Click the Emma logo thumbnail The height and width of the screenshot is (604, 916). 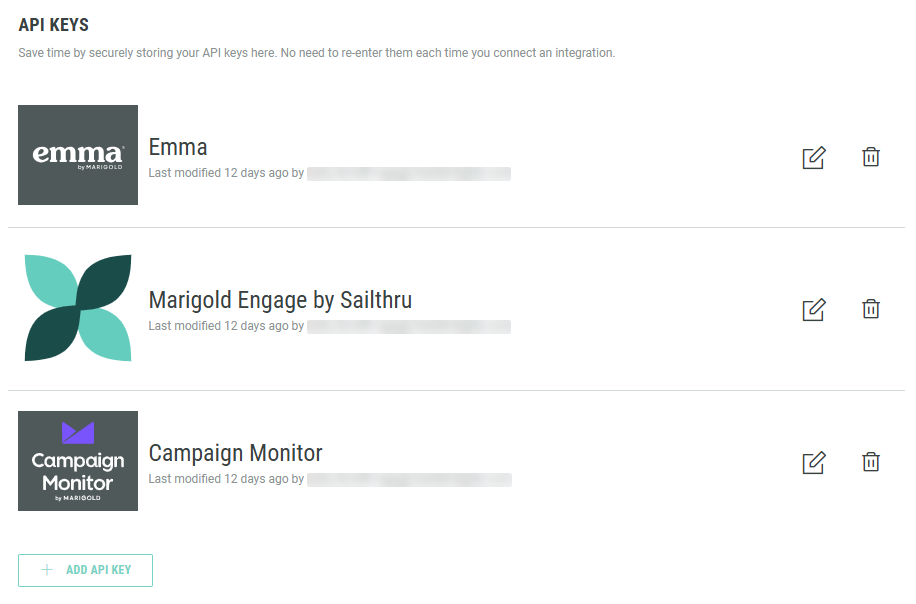(x=78, y=155)
